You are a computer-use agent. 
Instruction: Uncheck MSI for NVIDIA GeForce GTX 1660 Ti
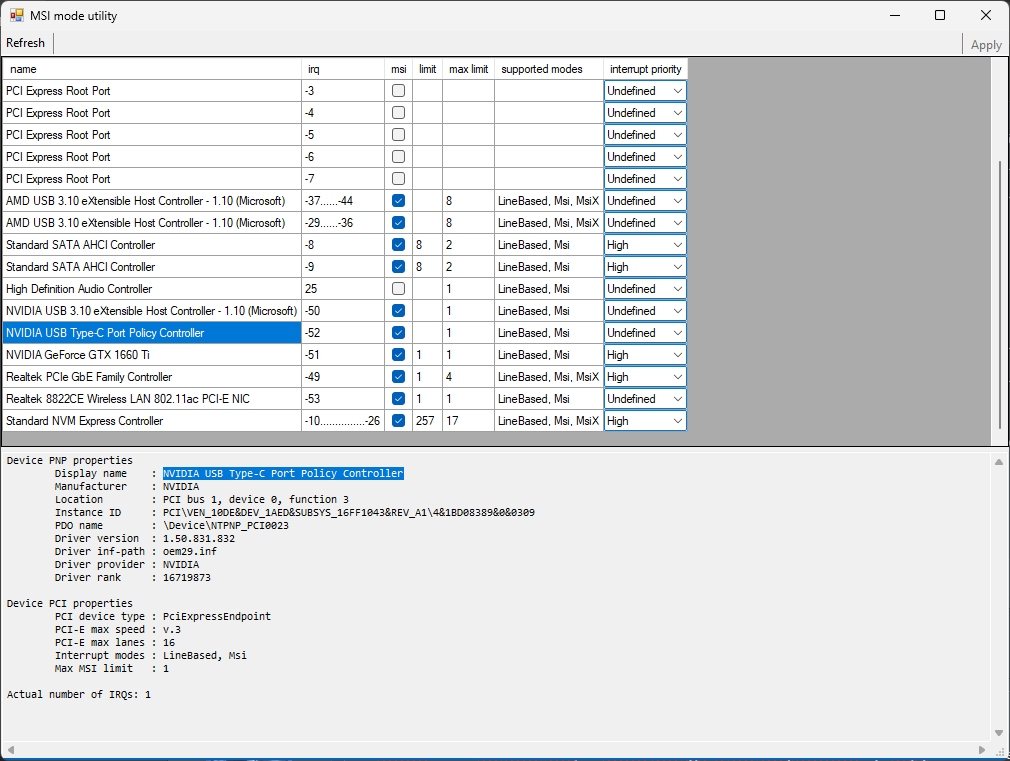point(399,355)
